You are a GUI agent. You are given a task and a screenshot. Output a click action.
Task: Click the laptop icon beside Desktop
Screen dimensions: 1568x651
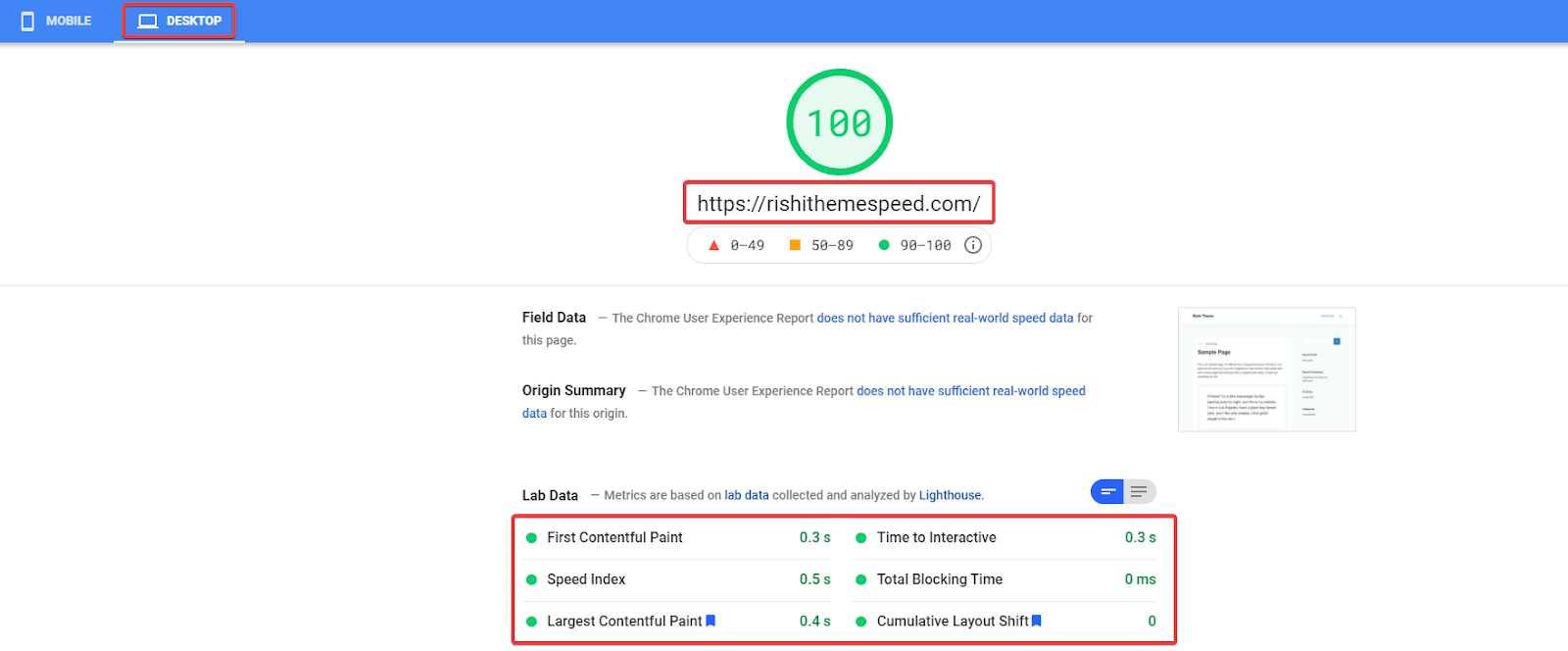click(x=148, y=21)
